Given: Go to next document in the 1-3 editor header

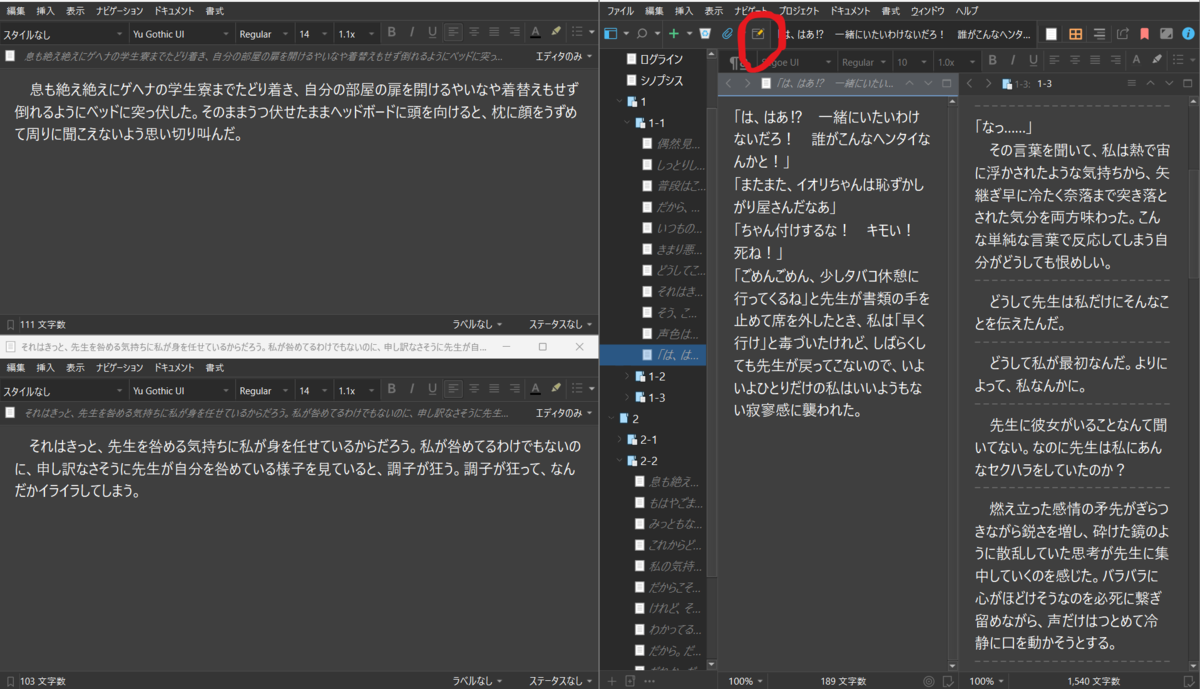Looking at the screenshot, I should [x=1168, y=83].
